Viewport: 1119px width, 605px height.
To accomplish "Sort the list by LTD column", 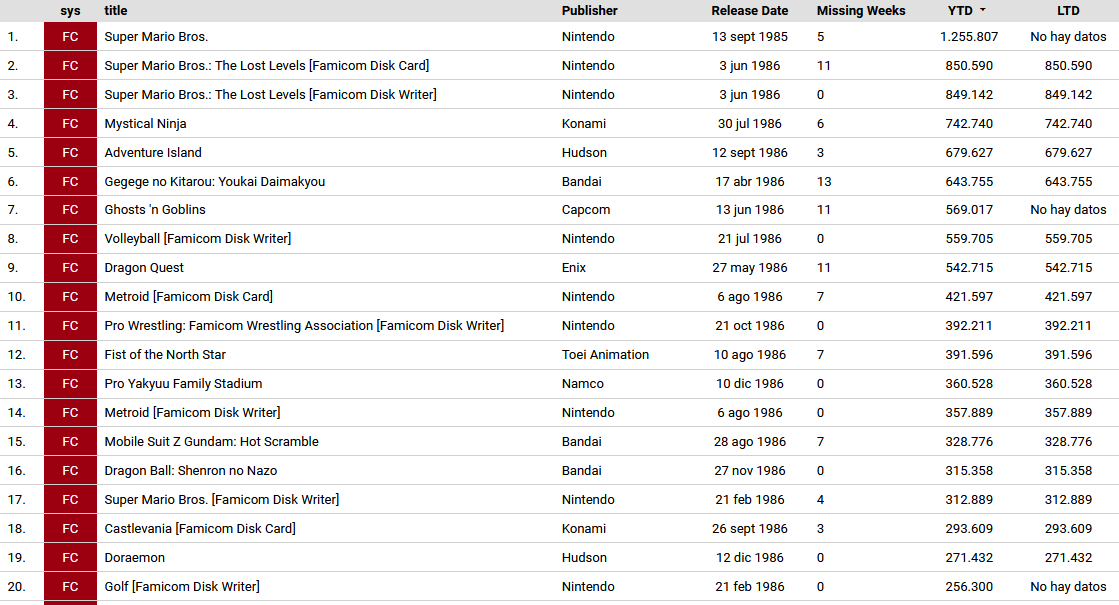I will [x=1068, y=11].
